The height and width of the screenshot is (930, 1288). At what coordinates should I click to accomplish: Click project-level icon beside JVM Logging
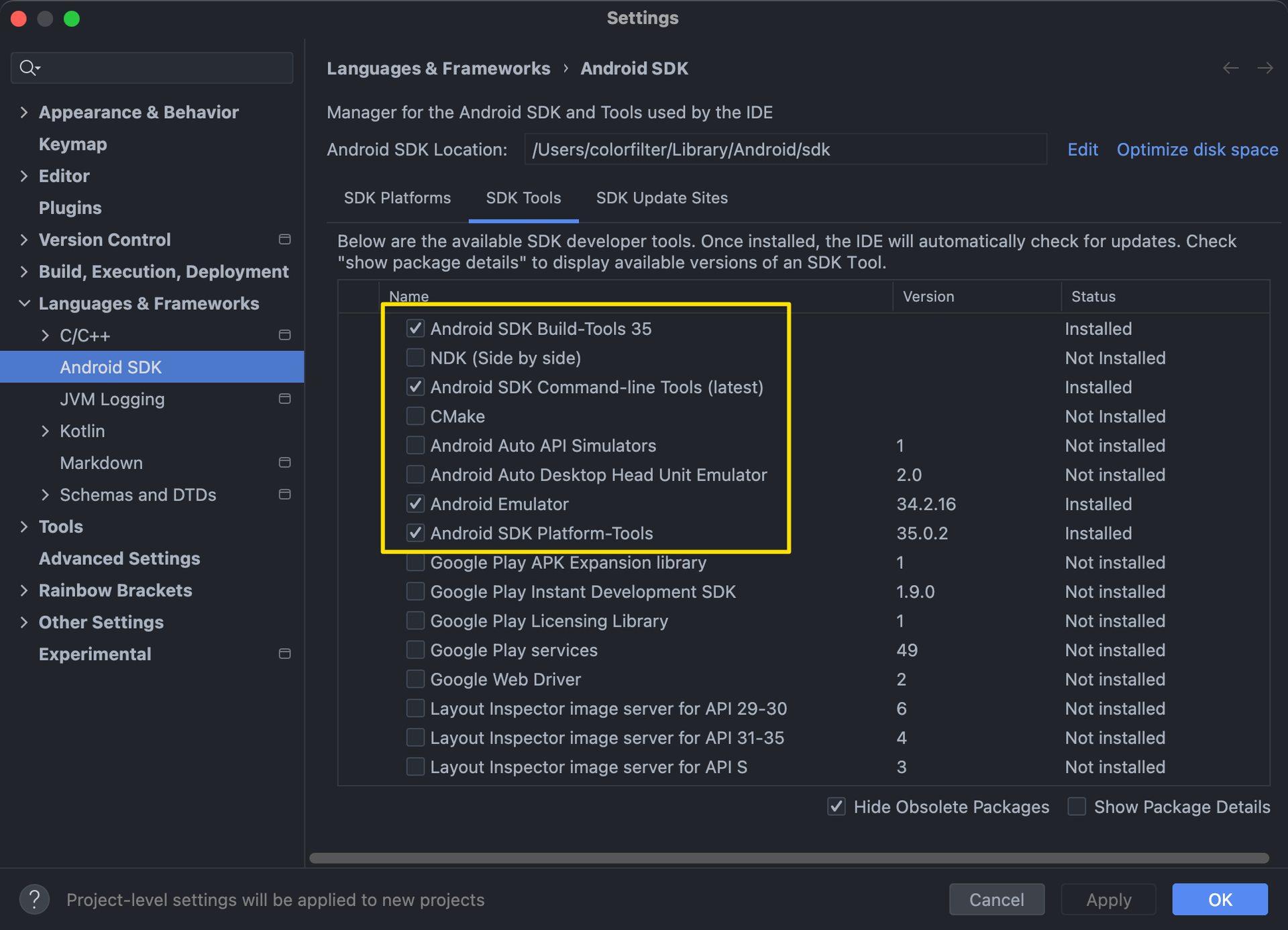tap(284, 399)
